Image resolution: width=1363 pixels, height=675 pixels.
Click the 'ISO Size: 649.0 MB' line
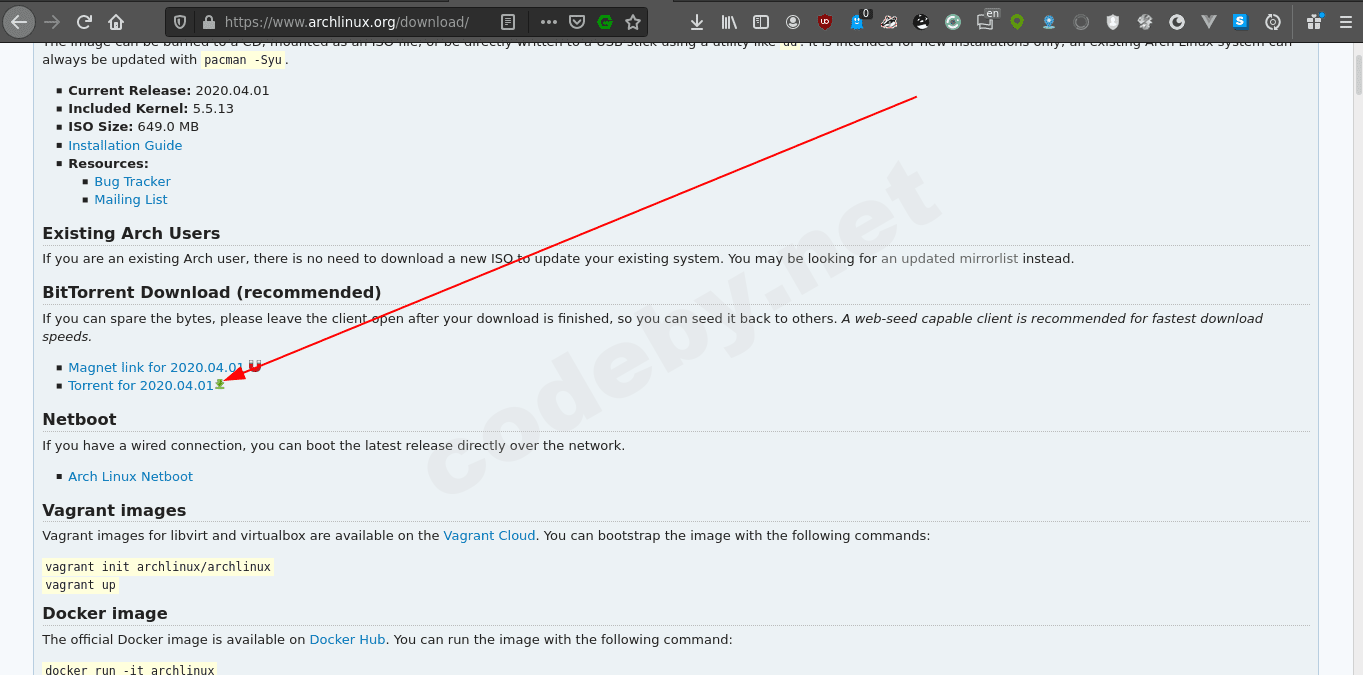[x=133, y=126]
